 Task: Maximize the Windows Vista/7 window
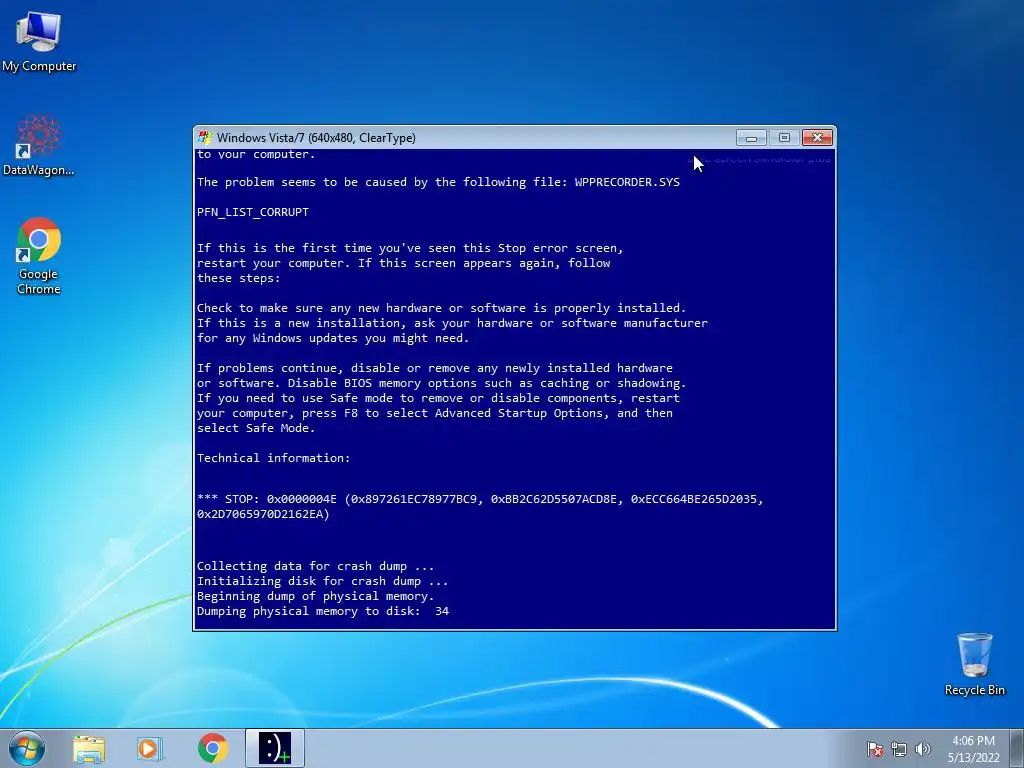click(784, 138)
